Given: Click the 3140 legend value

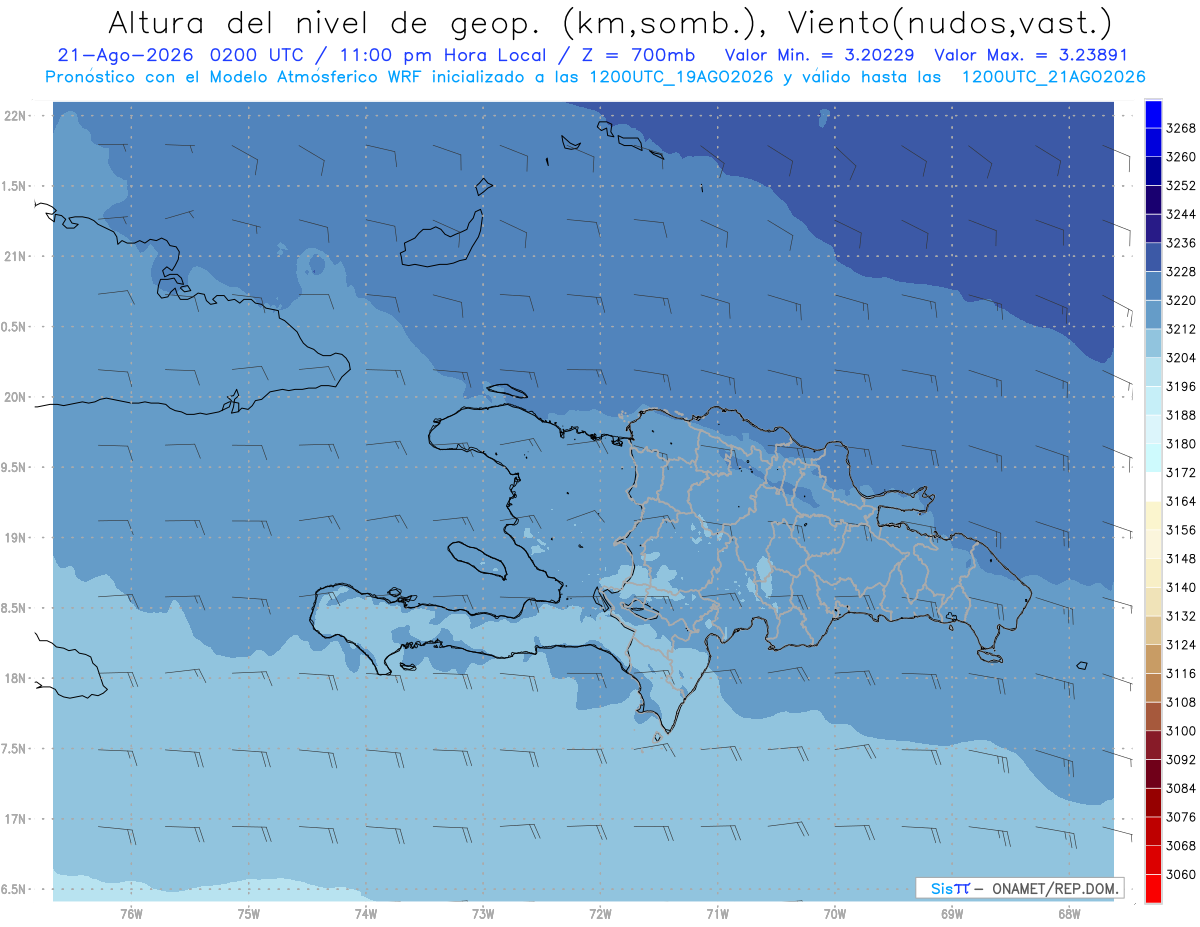Looking at the screenshot, I should 1181,587.
